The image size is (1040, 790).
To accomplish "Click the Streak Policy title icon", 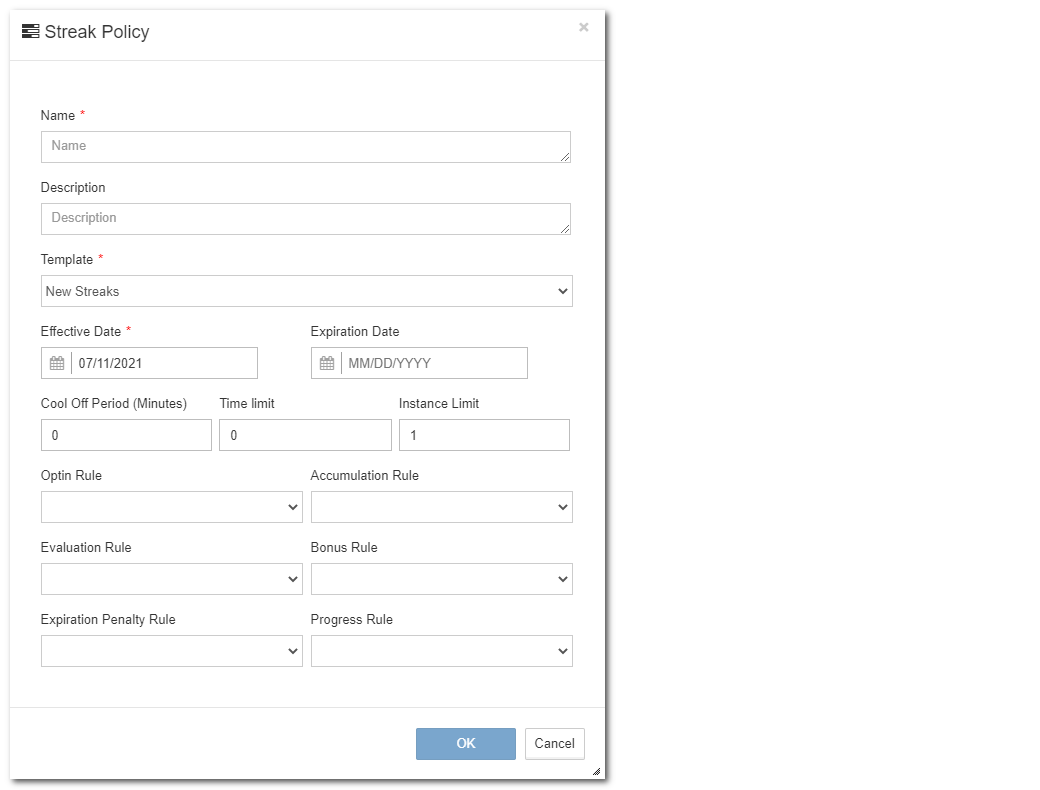I will tap(31, 32).
